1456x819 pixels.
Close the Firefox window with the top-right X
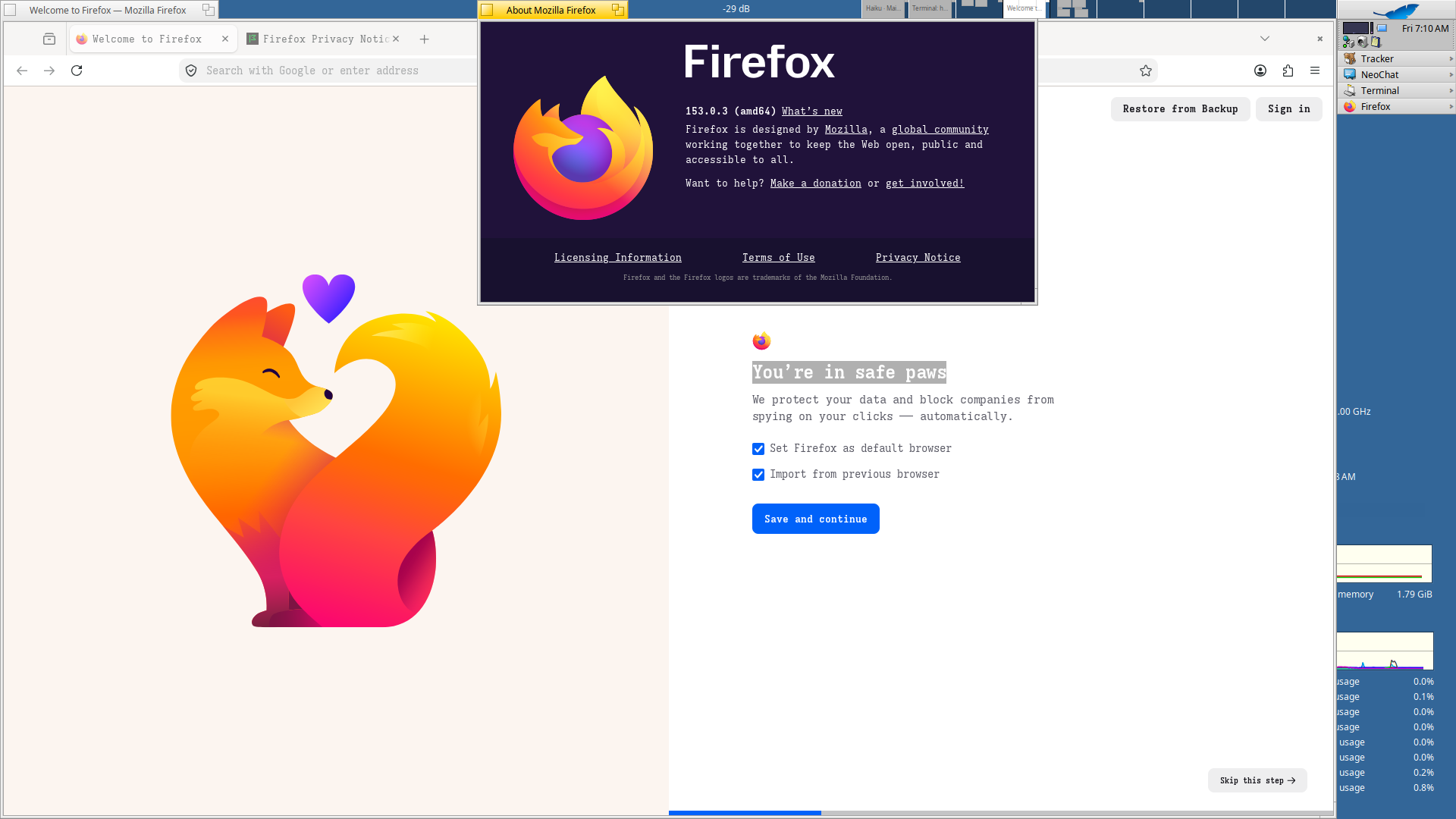pyautogui.click(x=1319, y=39)
